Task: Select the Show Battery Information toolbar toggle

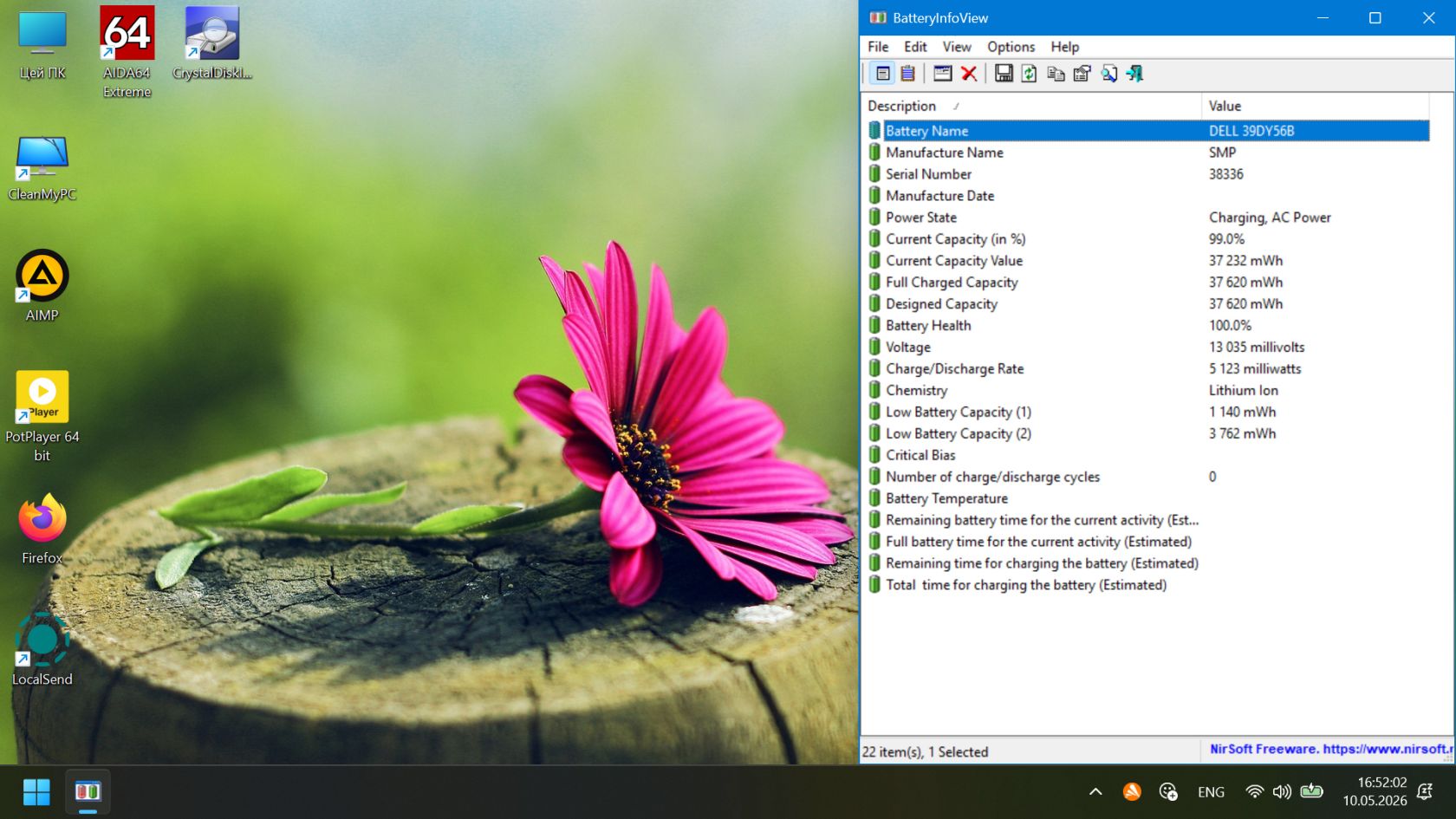Action: pyautogui.click(x=882, y=74)
